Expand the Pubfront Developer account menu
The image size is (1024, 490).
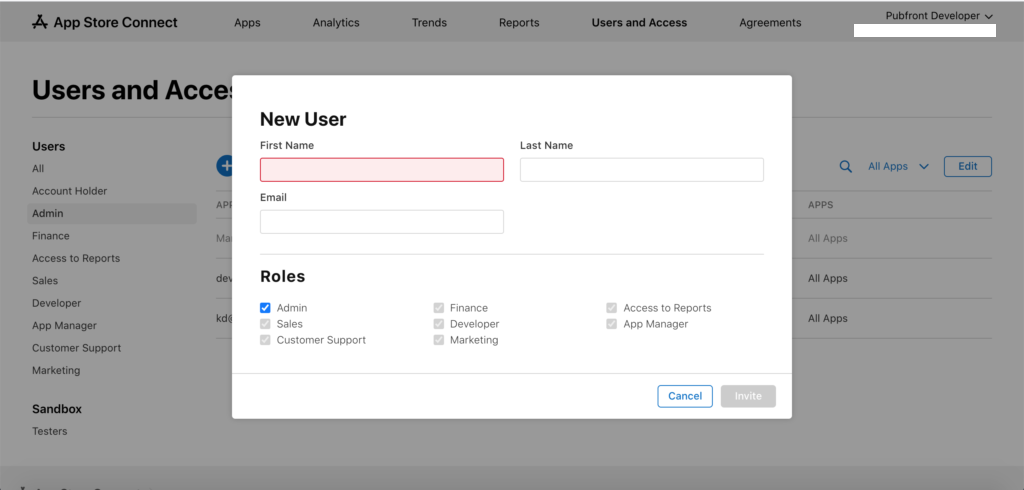939,16
